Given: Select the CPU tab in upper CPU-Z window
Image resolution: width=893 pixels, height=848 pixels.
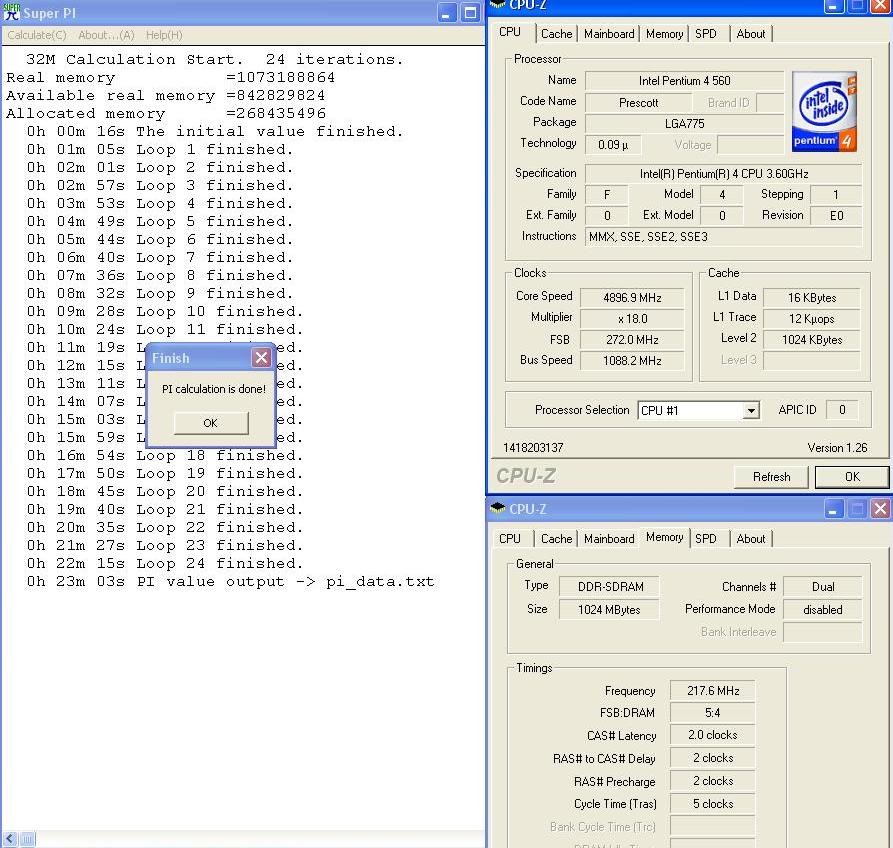Looking at the screenshot, I should pyautogui.click(x=510, y=32).
